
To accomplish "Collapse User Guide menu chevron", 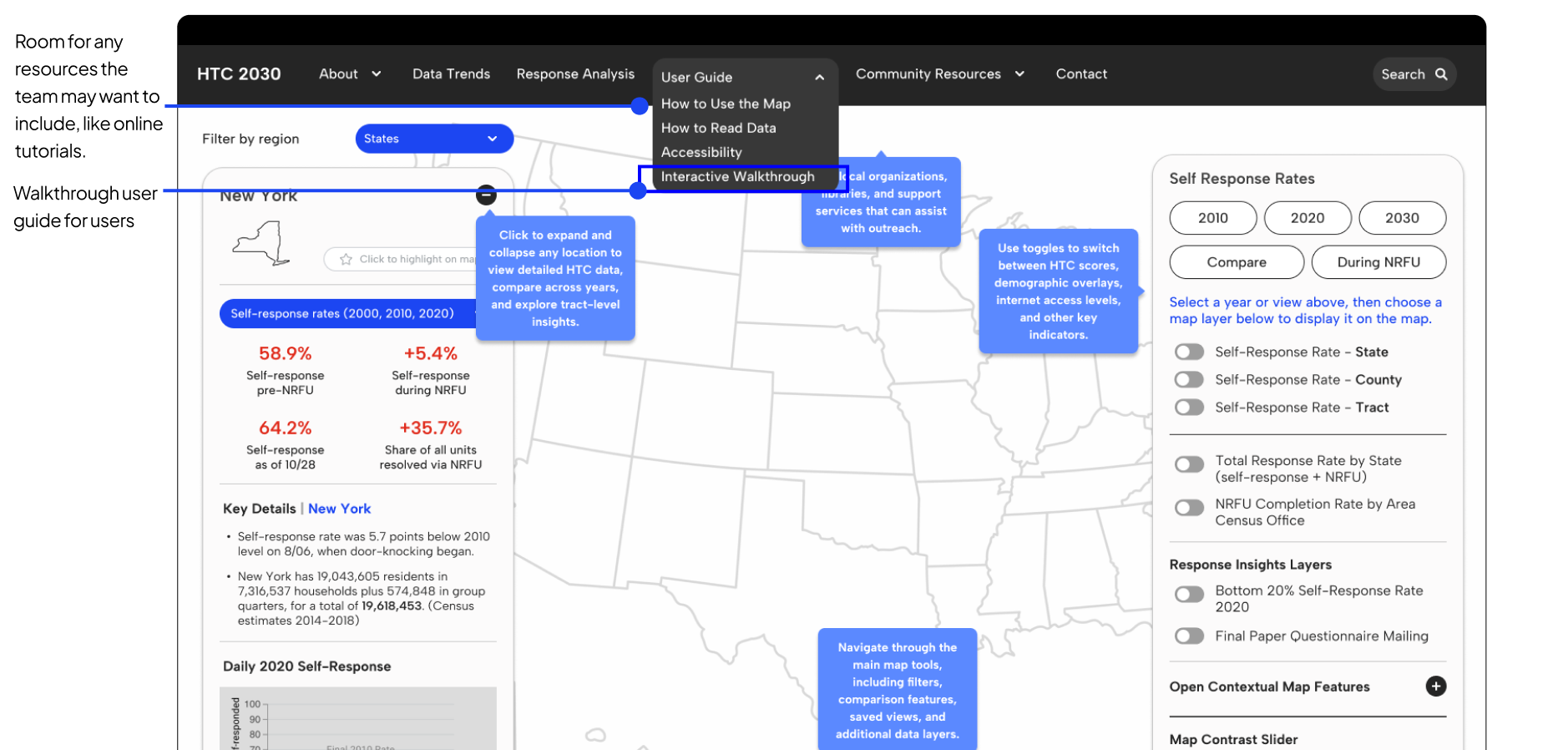I will (819, 78).
